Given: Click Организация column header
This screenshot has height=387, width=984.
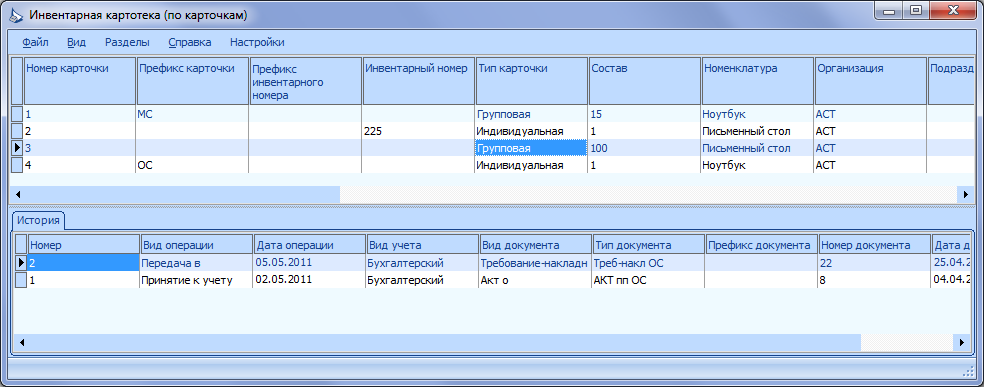Looking at the screenshot, I should [x=870, y=81].
